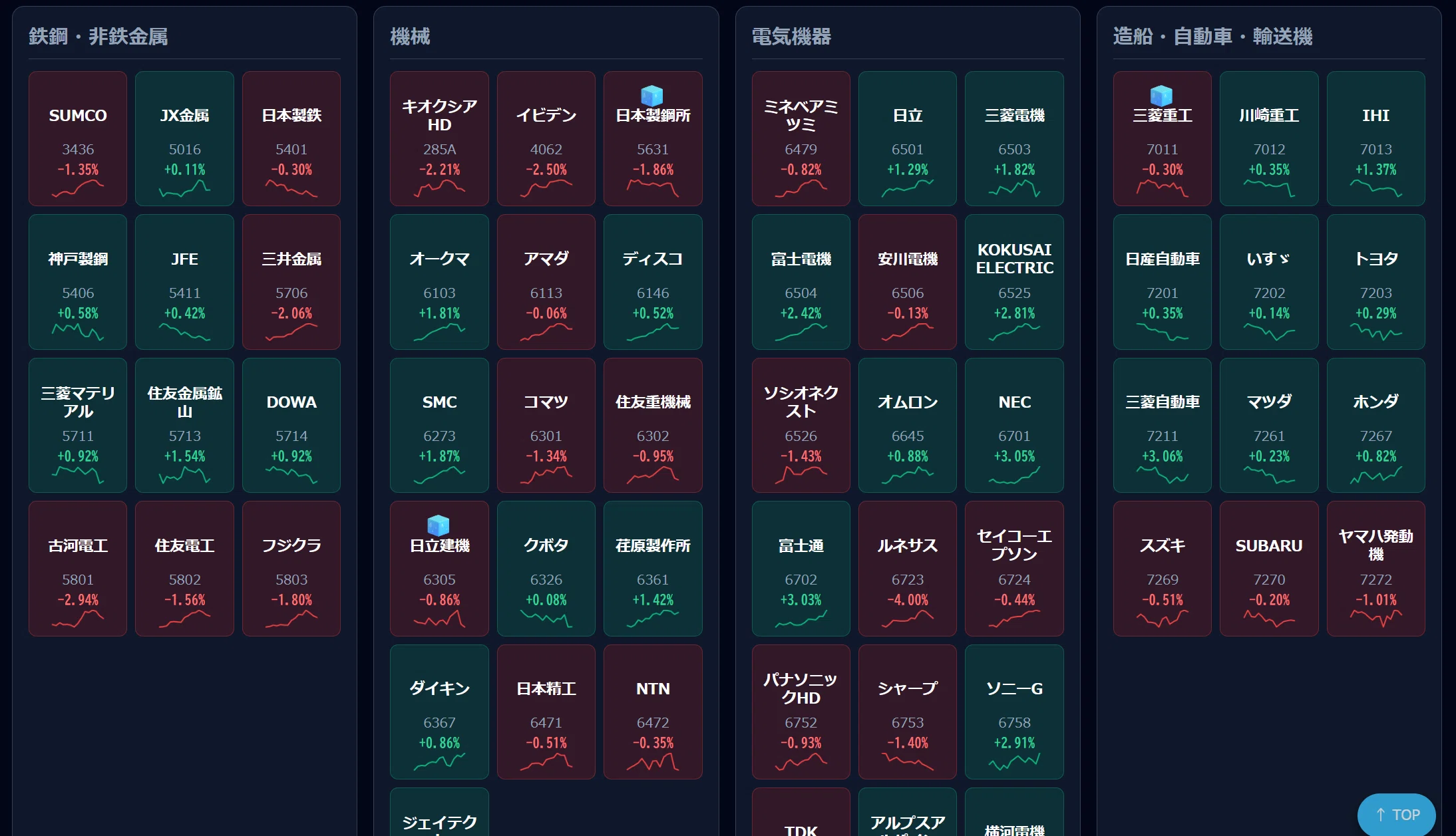1456x836 pixels.
Task: Select the シャープ 6753 card
Action: 908,712
